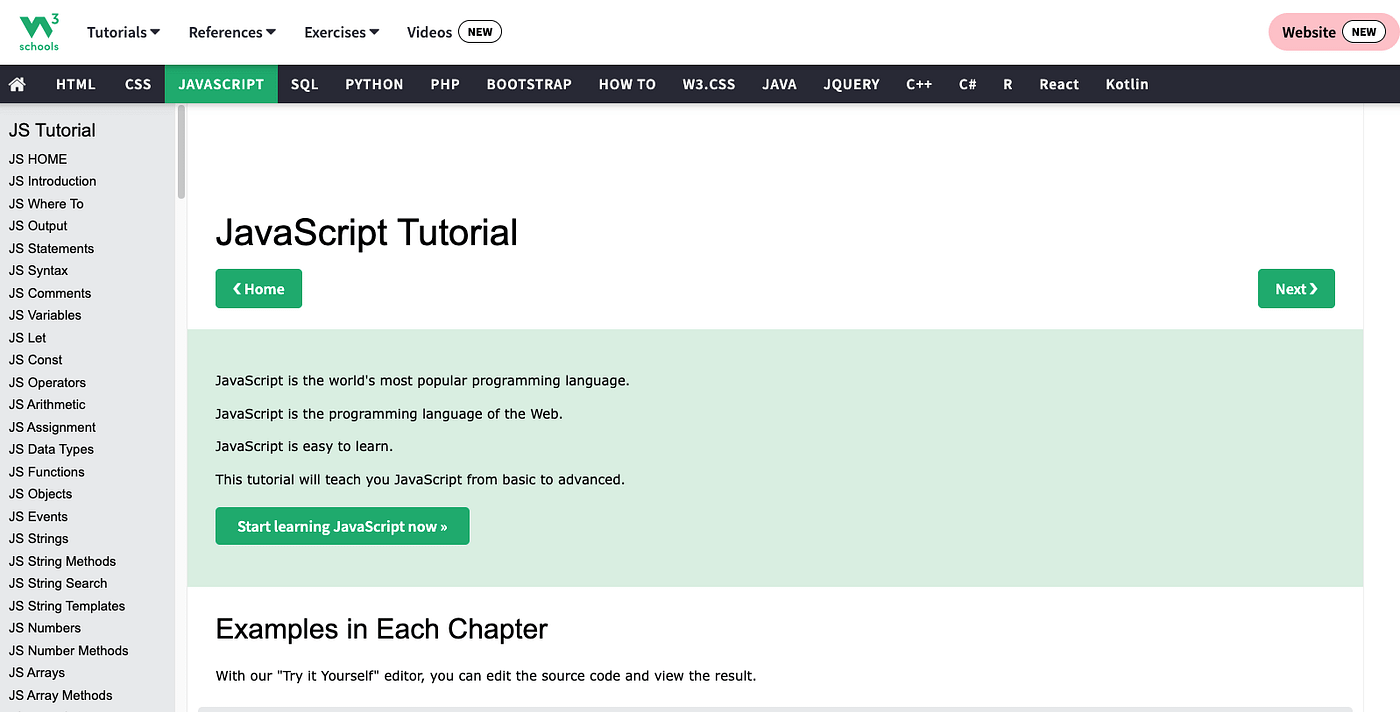Switch to the CSS tutorial tab
Viewport: 1400px width, 712px height.
138,84
